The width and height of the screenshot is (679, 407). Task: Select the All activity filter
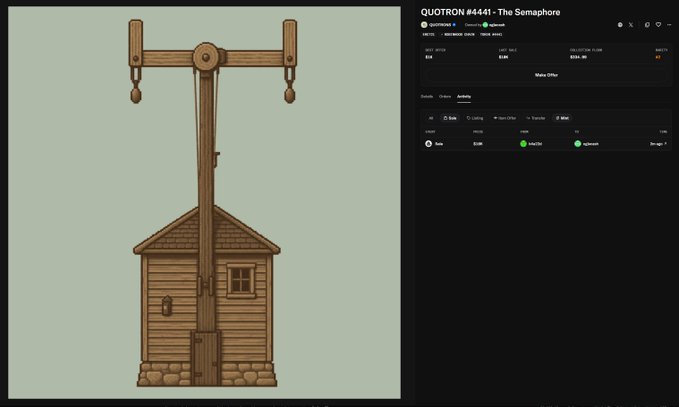click(x=431, y=118)
